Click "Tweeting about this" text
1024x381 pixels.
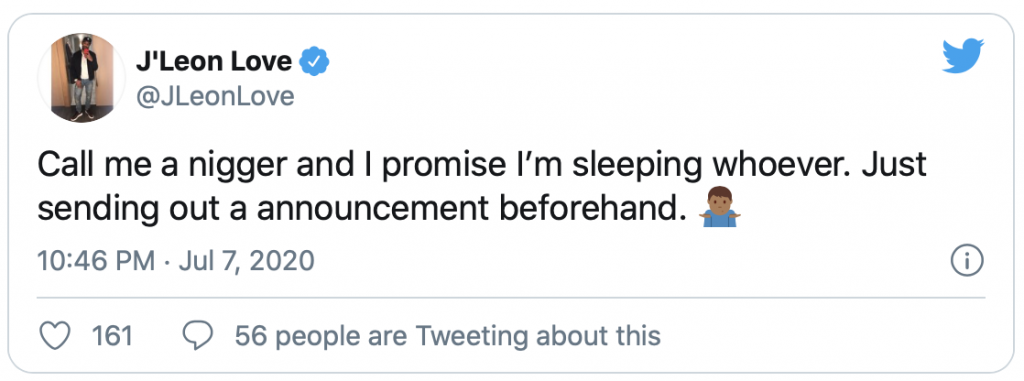[538, 336]
